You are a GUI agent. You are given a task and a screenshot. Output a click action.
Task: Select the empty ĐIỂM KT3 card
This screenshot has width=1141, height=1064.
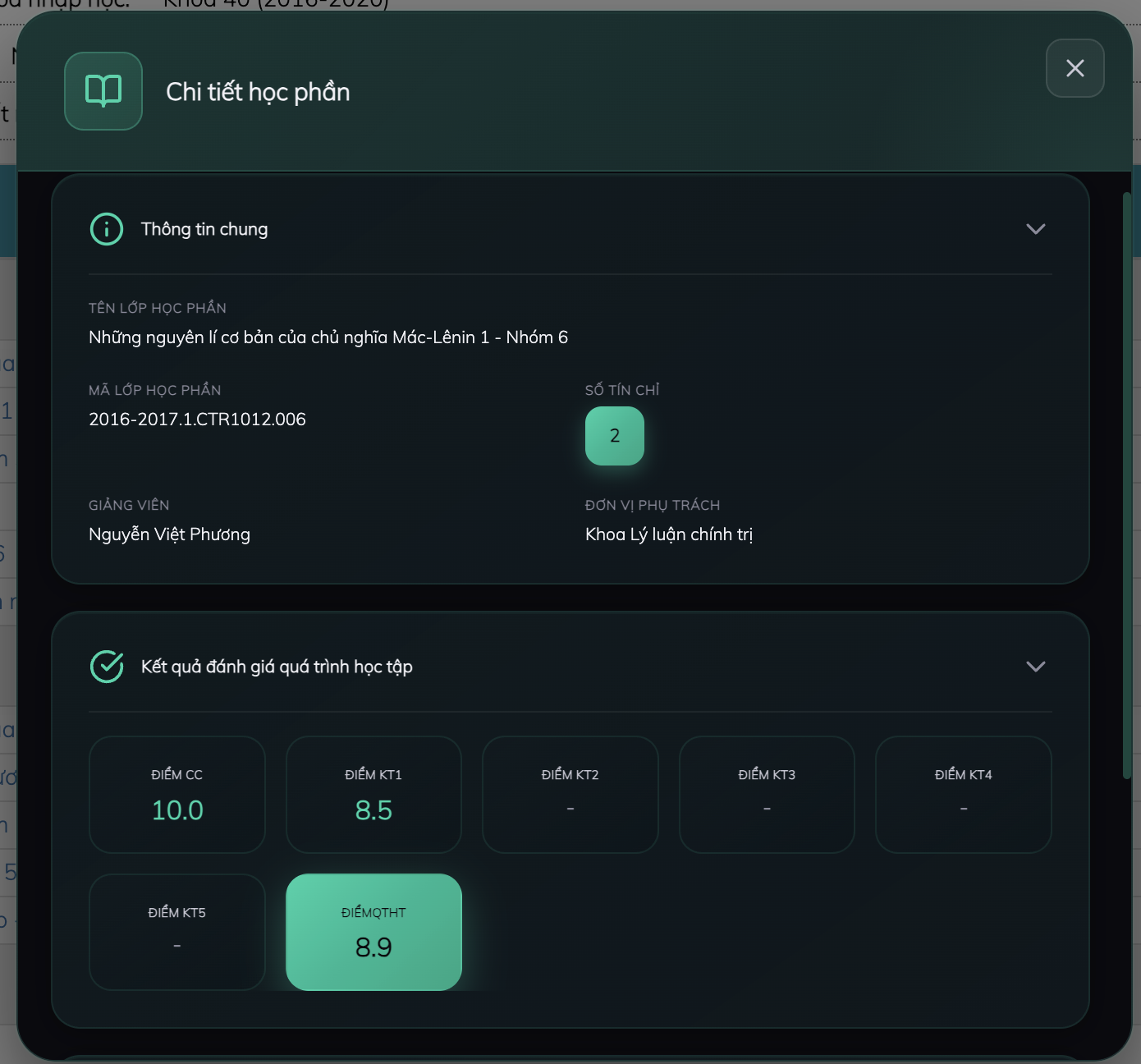pos(767,795)
